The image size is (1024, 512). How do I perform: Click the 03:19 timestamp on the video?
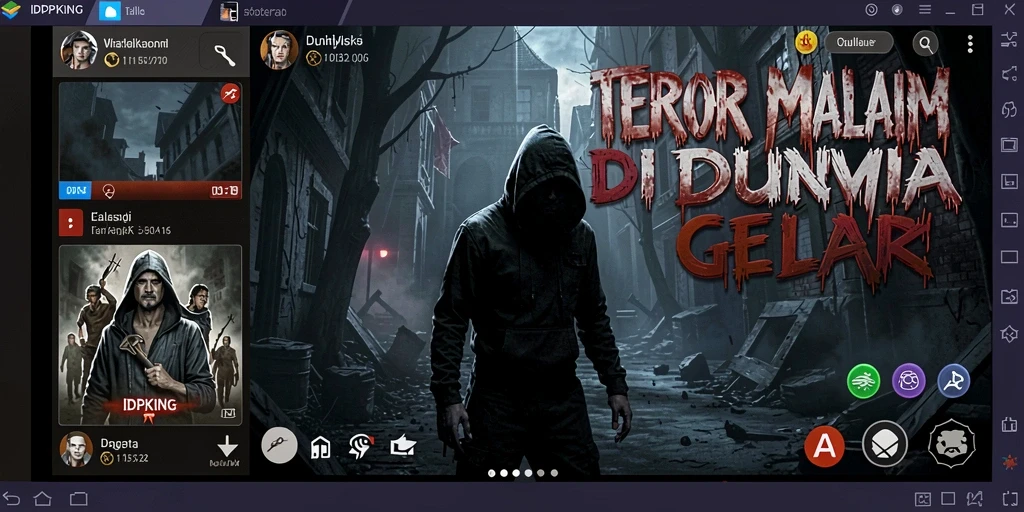point(224,191)
